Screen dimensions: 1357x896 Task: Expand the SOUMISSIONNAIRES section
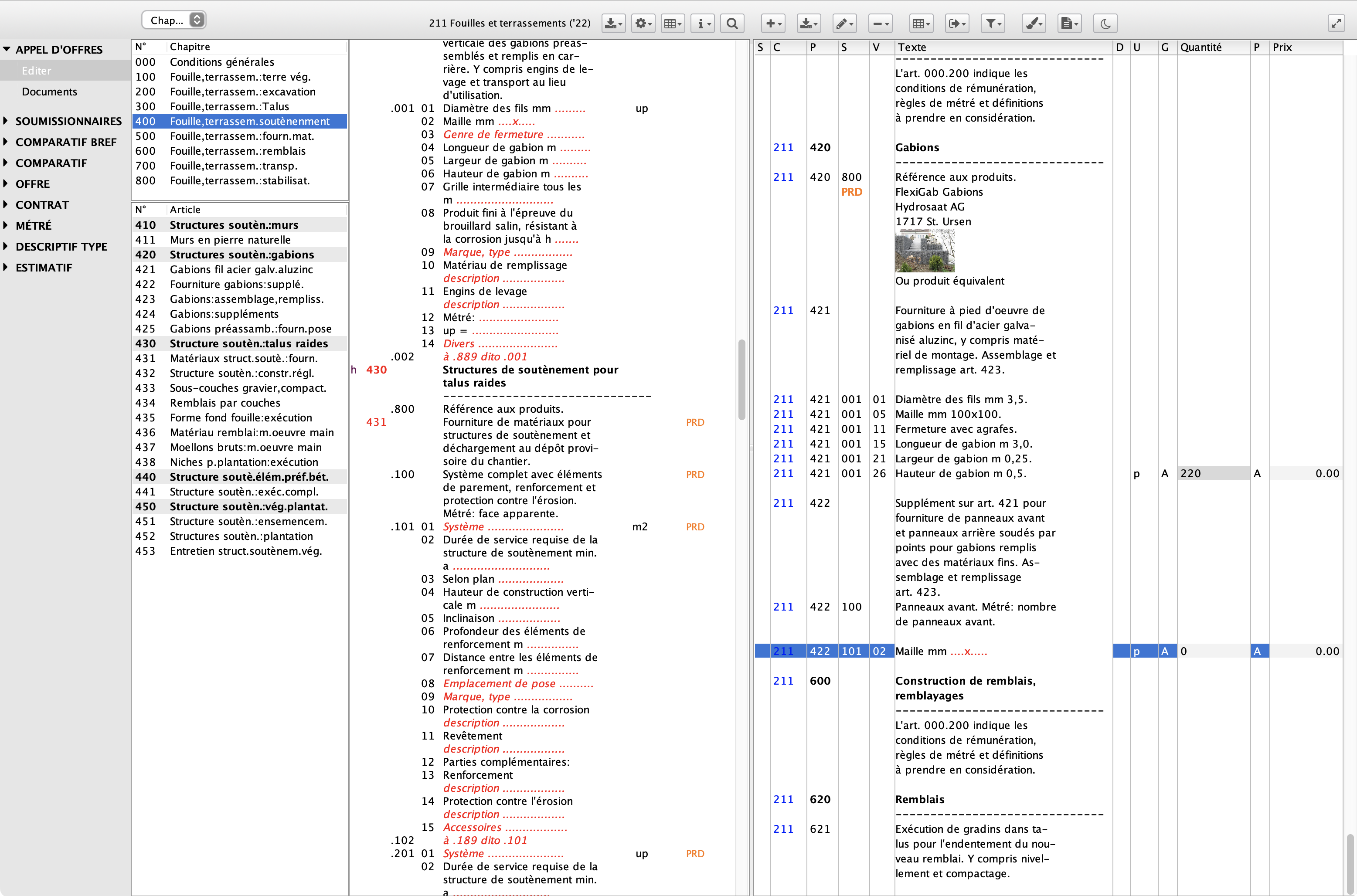6,121
